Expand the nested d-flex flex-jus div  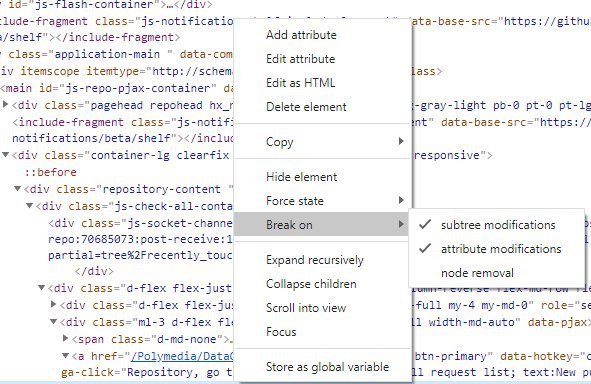(x=54, y=304)
